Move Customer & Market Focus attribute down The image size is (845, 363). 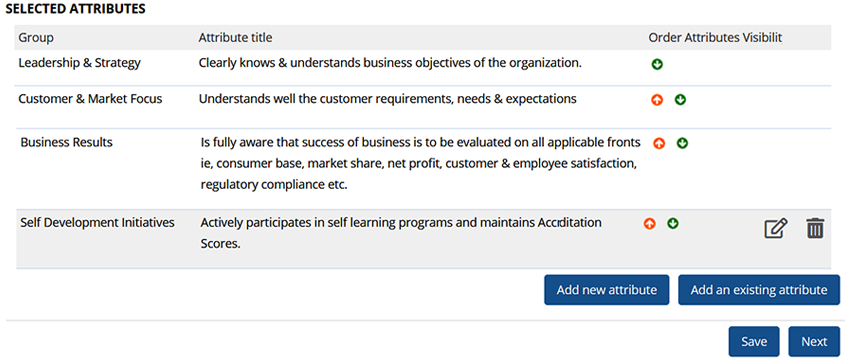tap(680, 100)
